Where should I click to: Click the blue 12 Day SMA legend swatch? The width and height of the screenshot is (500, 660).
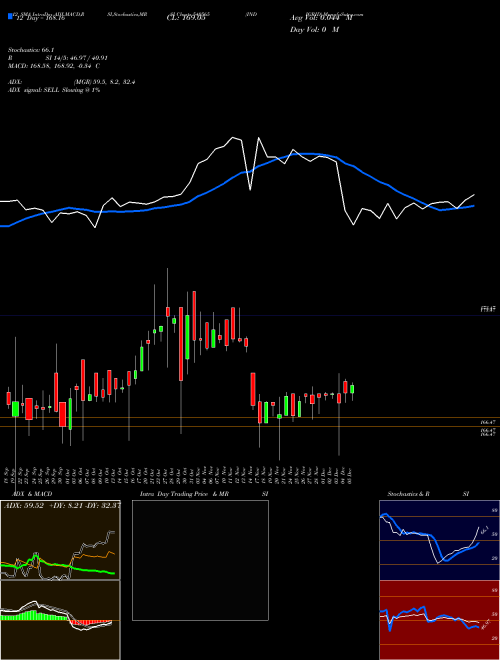coord(10,17)
